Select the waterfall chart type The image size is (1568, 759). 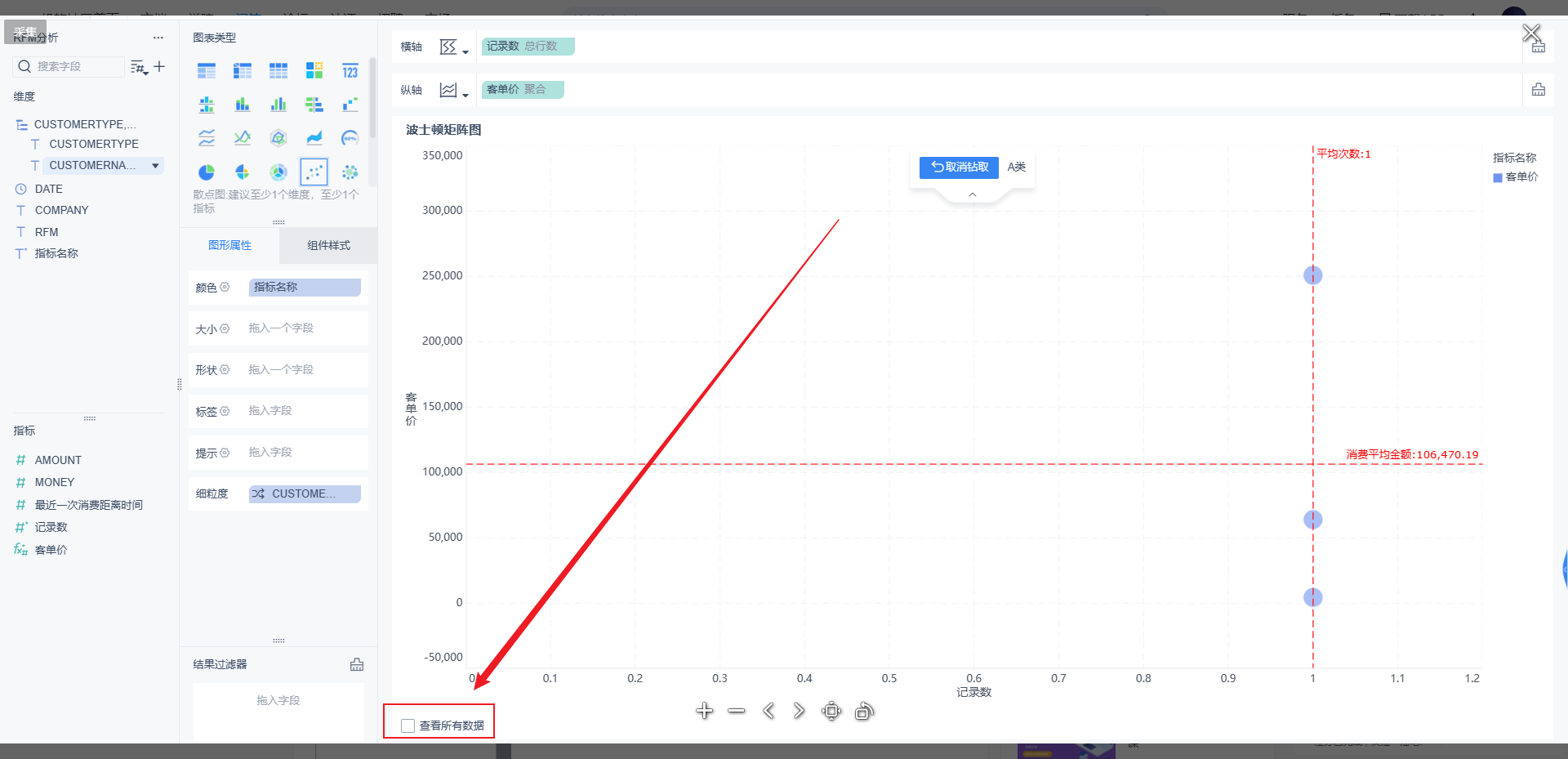click(350, 105)
